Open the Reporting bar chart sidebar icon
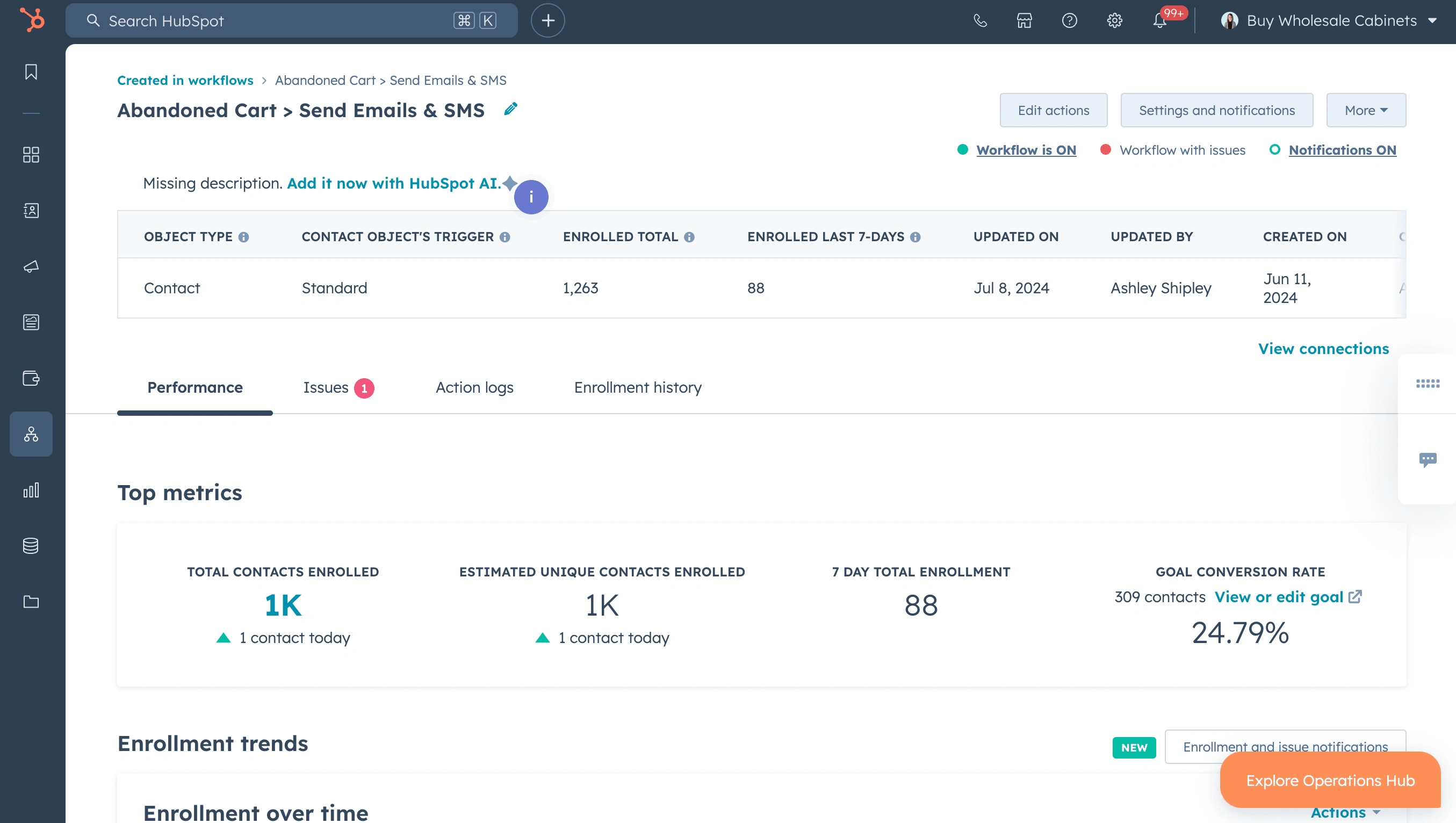The width and height of the screenshot is (1456, 823). click(x=31, y=490)
